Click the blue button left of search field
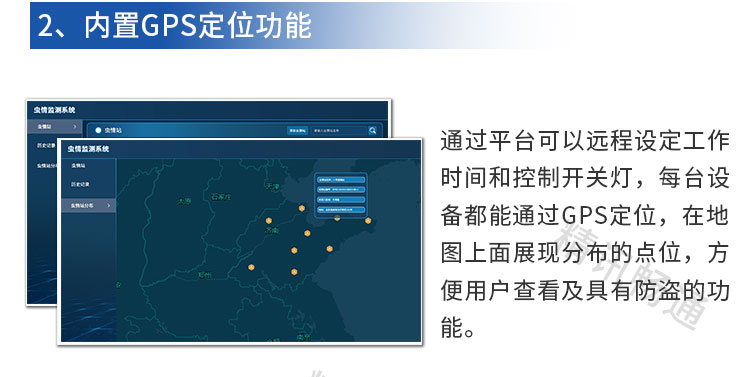 (x=298, y=130)
